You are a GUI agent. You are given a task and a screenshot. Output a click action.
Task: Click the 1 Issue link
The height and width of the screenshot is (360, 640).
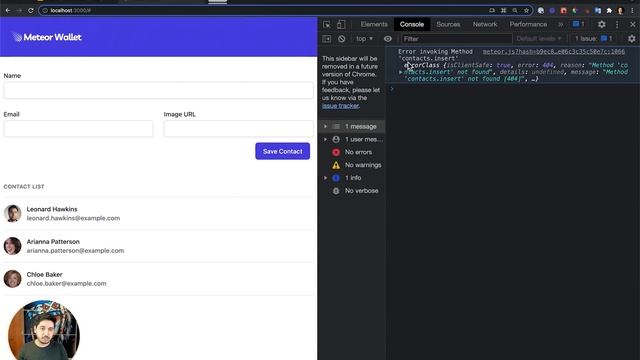[x=594, y=39]
